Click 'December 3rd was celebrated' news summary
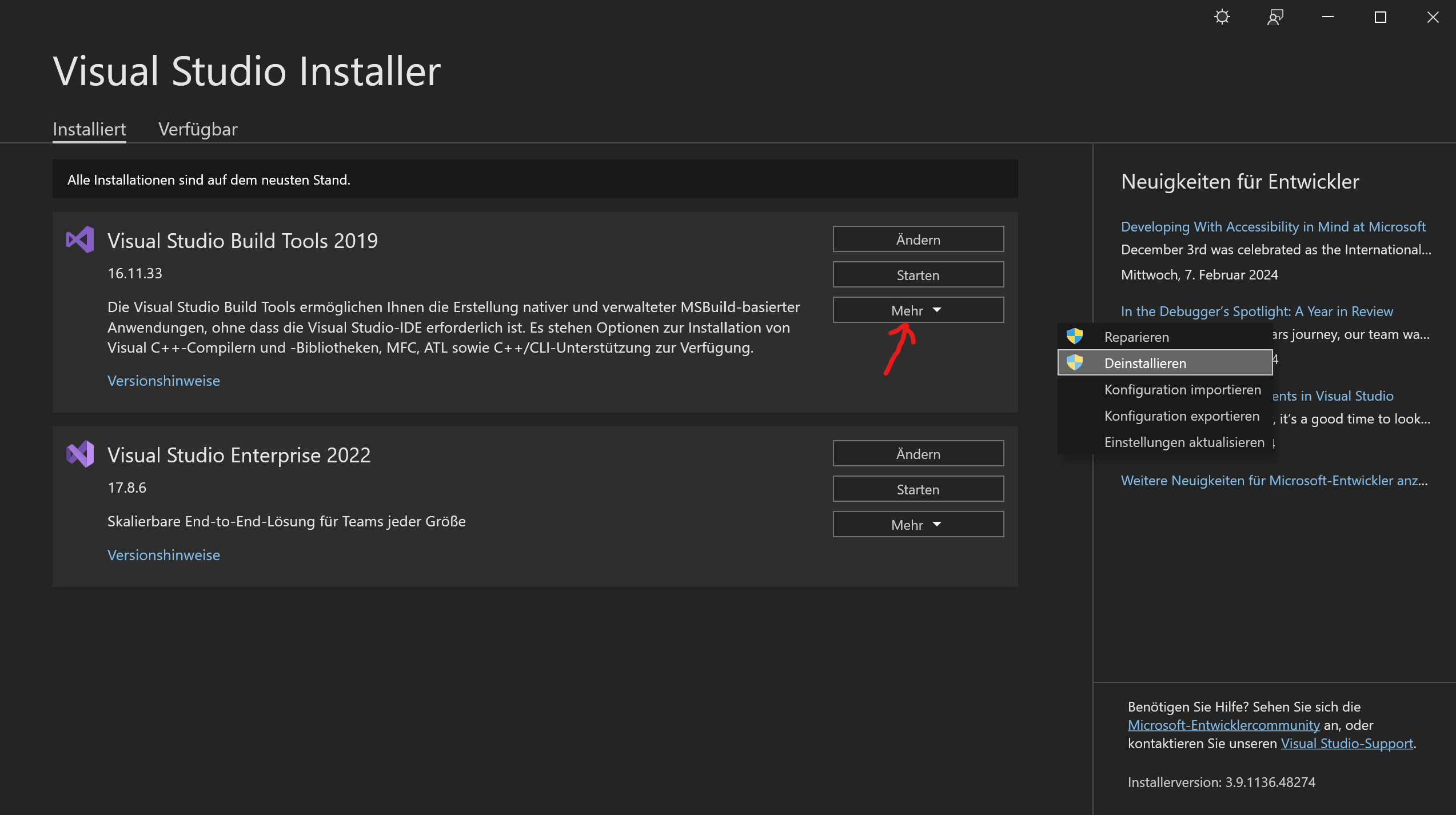The image size is (1456, 815). point(1276,250)
